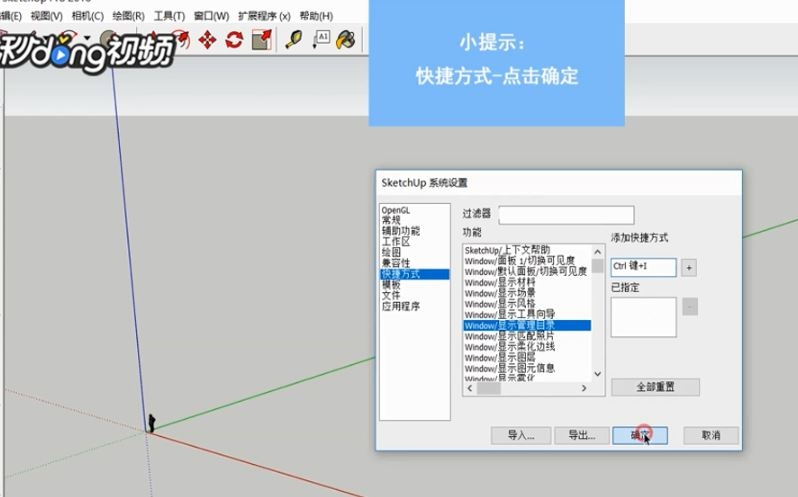
Task: Select 常规 in the settings category list
Action: point(391,220)
